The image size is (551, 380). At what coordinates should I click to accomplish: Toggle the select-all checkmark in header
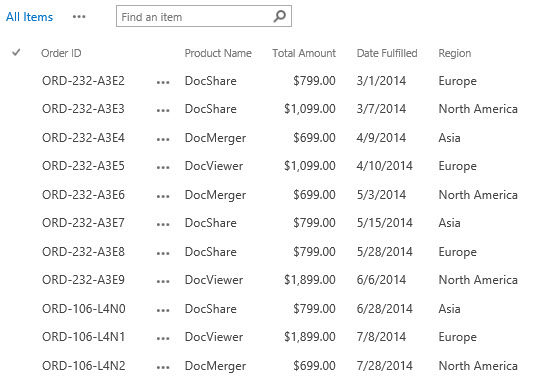(x=16, y=53)
